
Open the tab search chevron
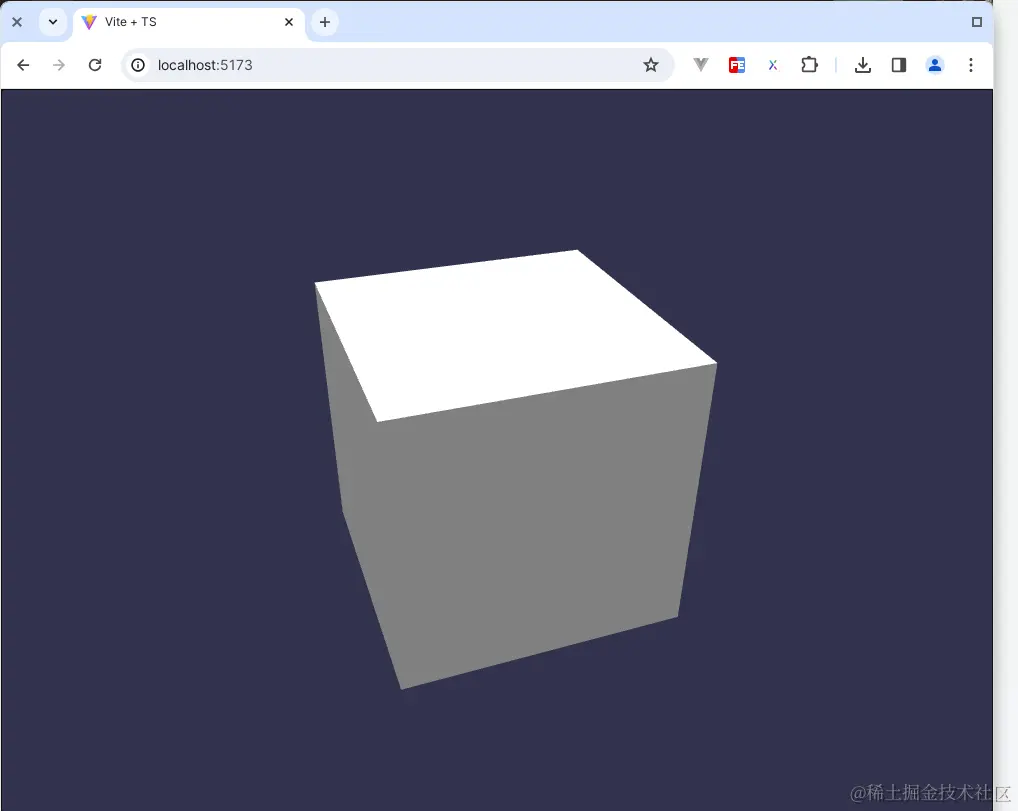pos(53,21)
